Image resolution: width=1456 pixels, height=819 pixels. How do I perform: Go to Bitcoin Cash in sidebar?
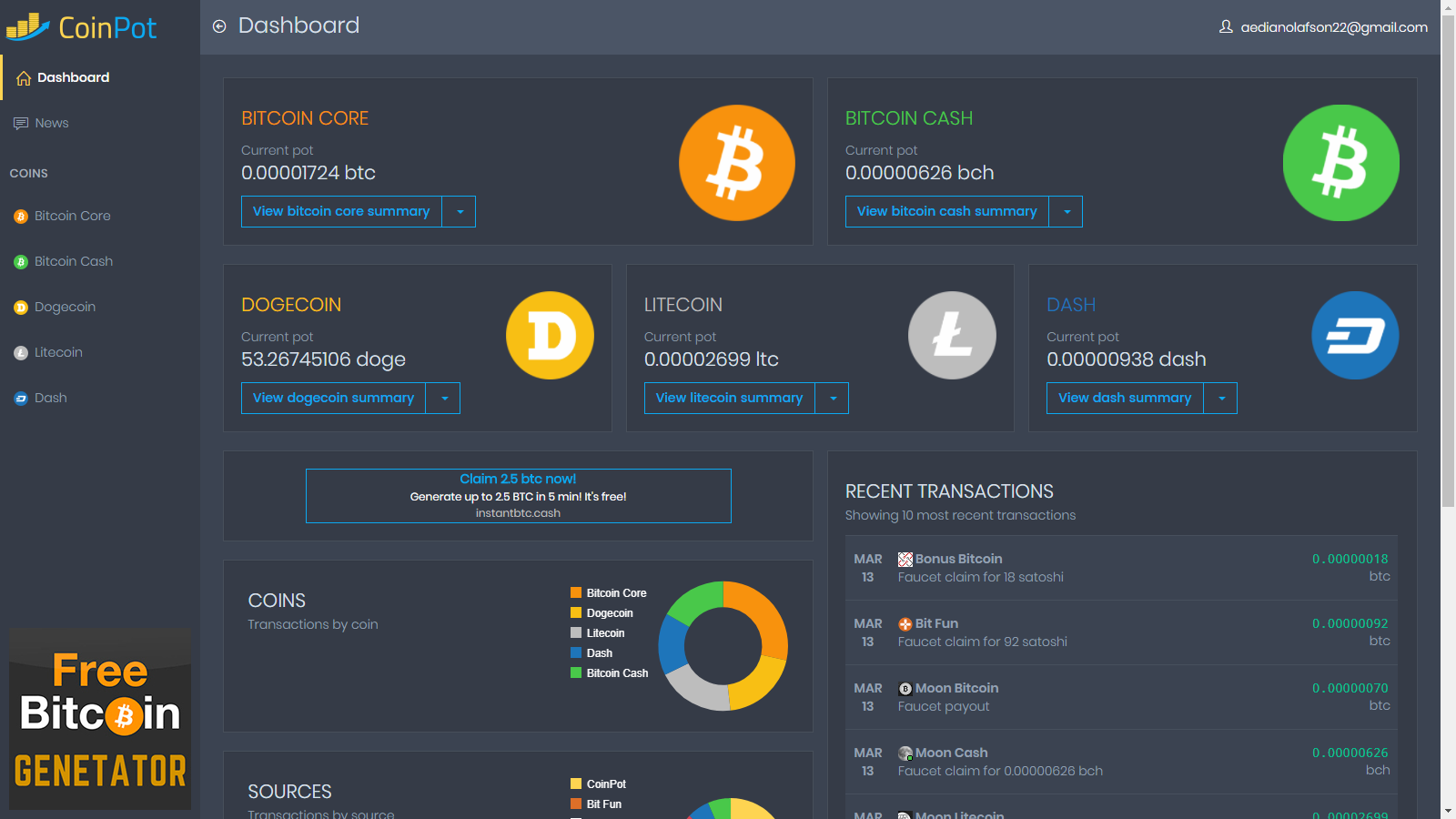pyautogui.click(x=100, y=261)
